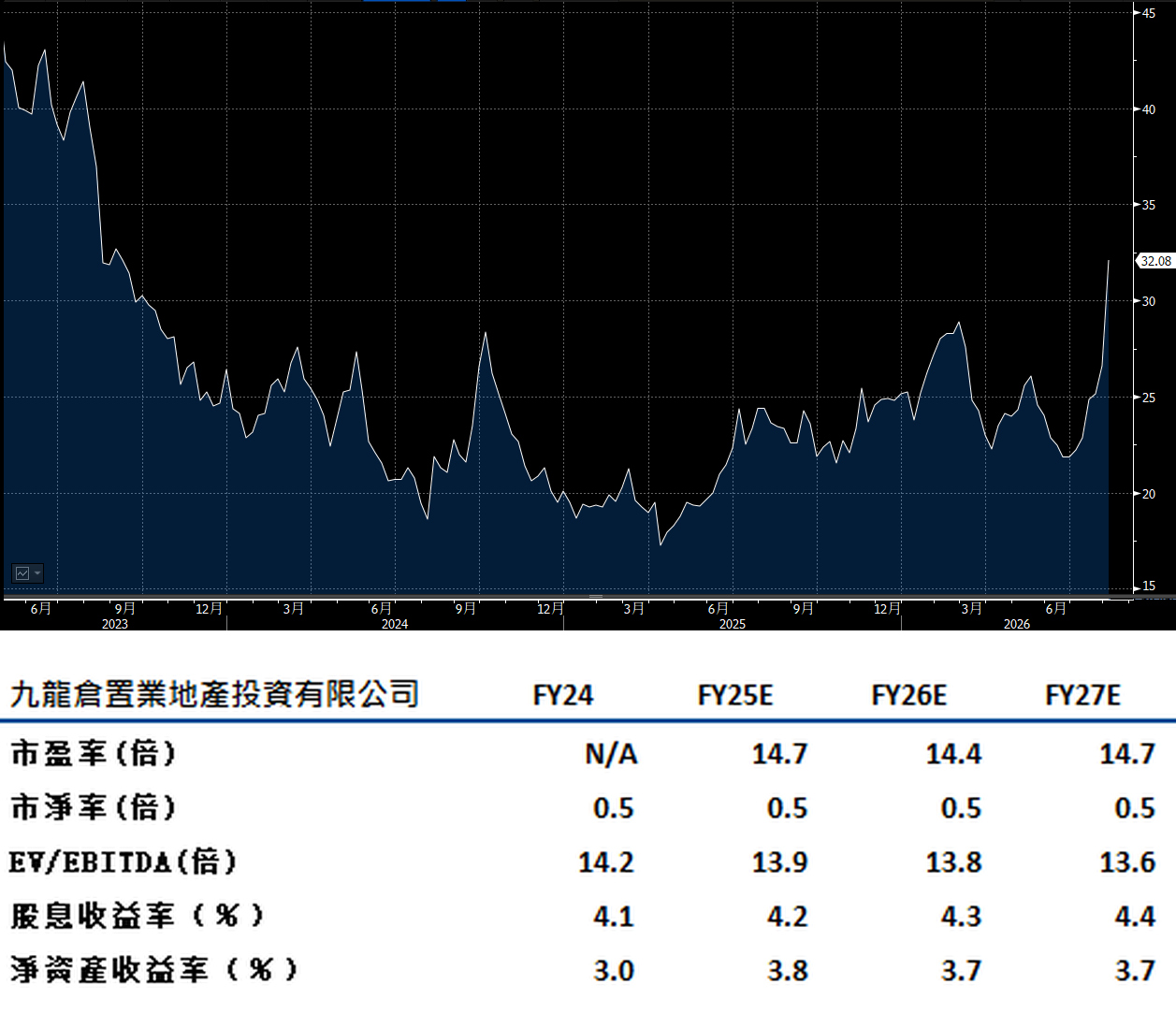
Task: Expand the chart type dropdown arrow
Action: (37, 573)
